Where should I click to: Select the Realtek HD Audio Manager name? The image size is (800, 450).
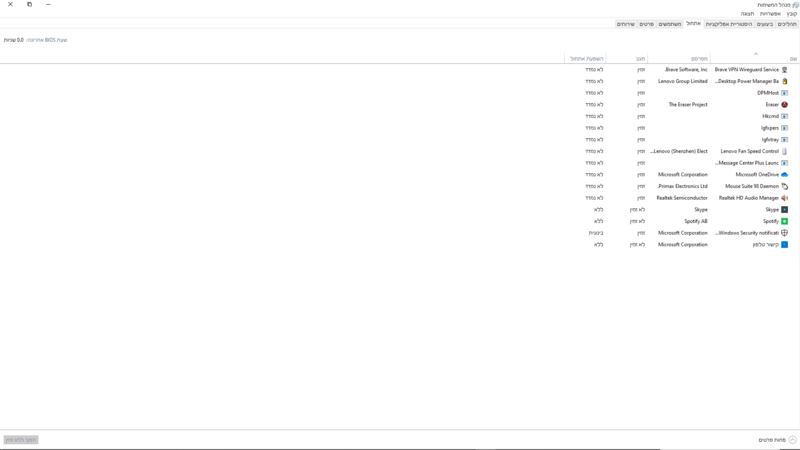point(748,198)
